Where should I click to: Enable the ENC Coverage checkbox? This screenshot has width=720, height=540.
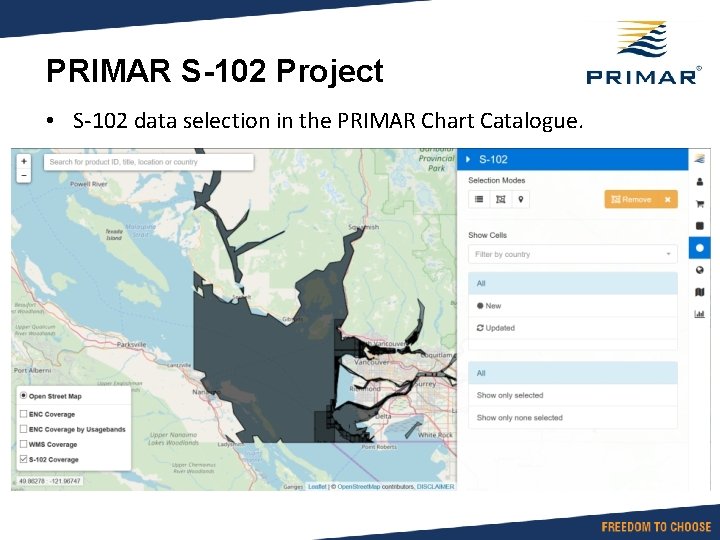coord(23,414)
